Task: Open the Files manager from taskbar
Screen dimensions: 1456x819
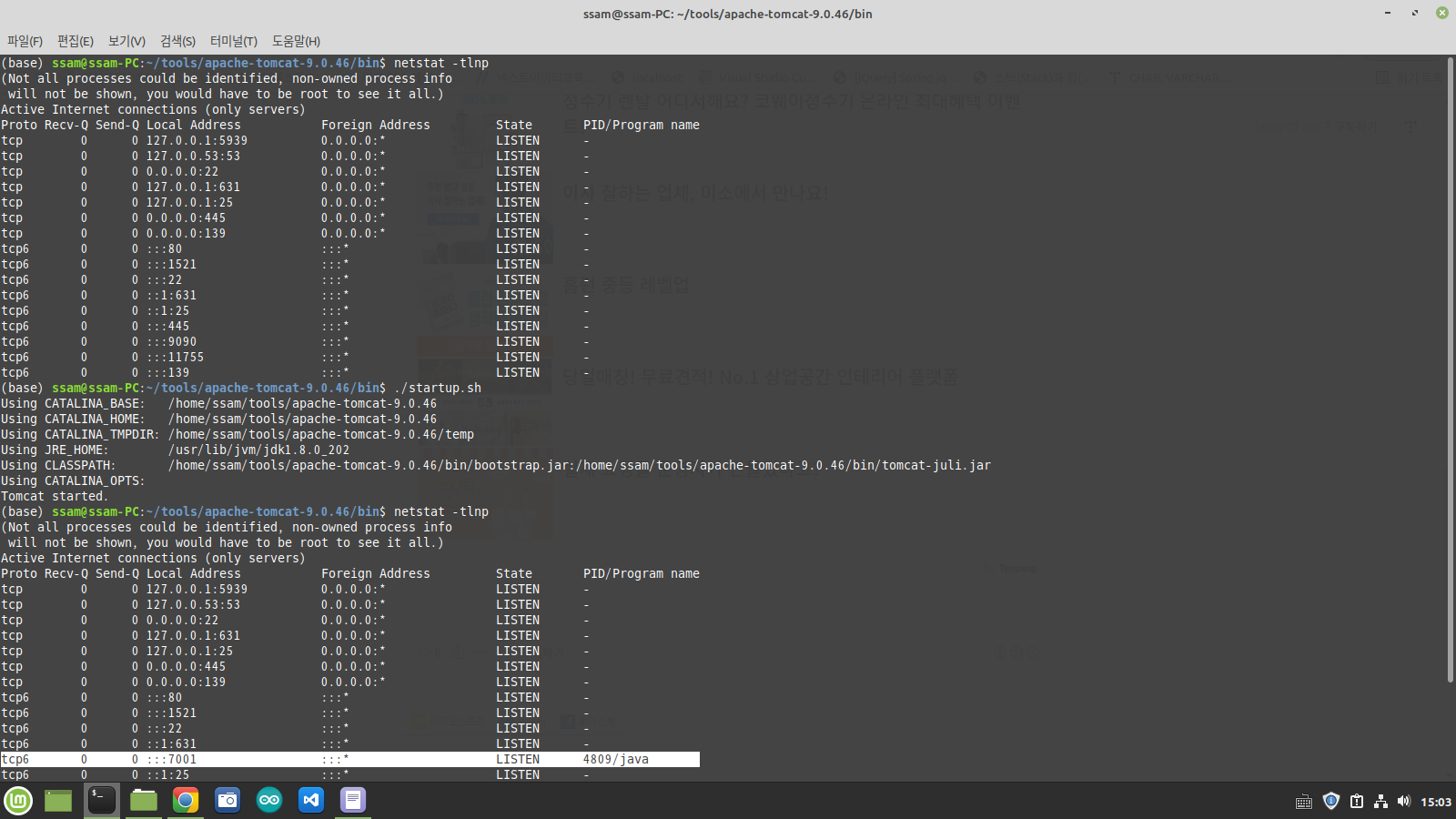Action: point(144,801)
